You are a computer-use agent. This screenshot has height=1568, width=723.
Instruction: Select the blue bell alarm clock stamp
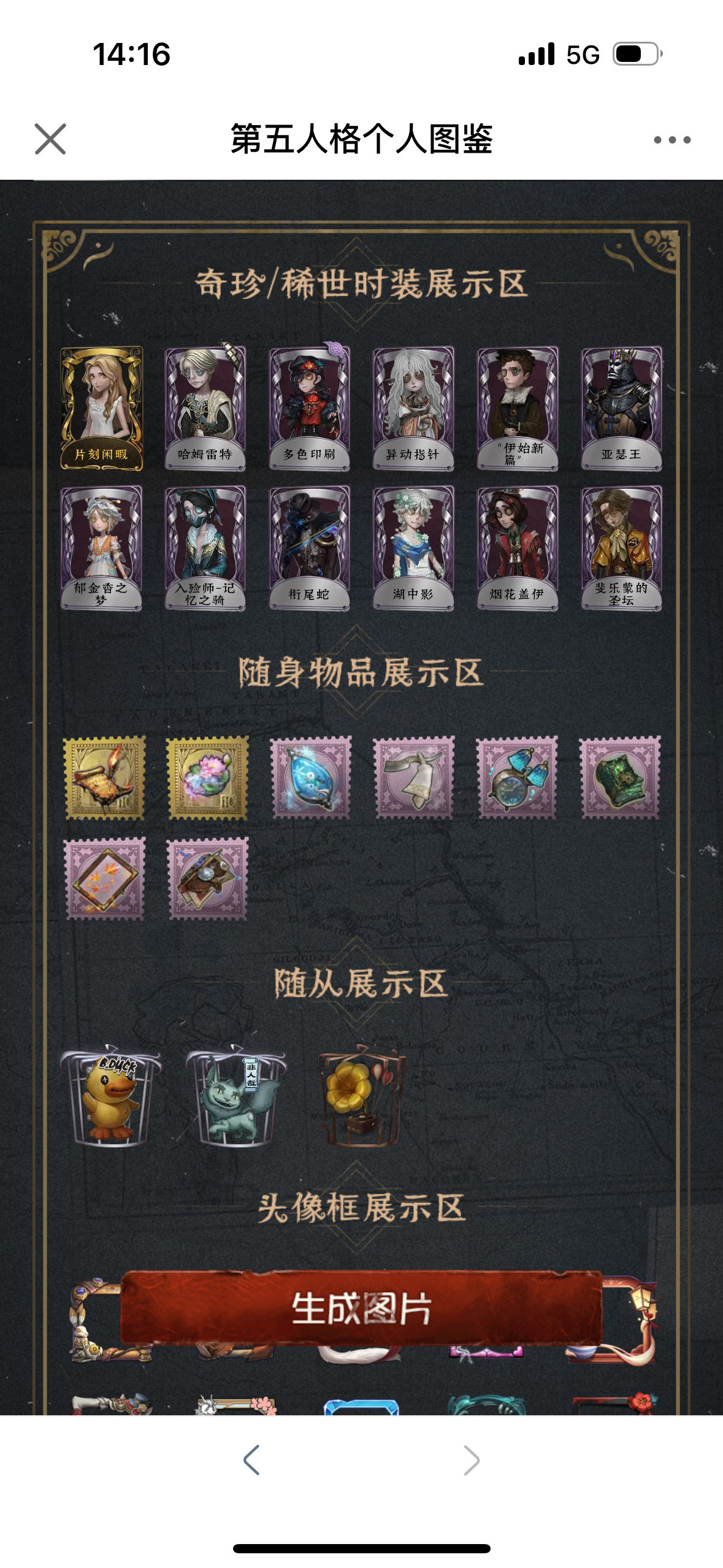tap(518, 778)
